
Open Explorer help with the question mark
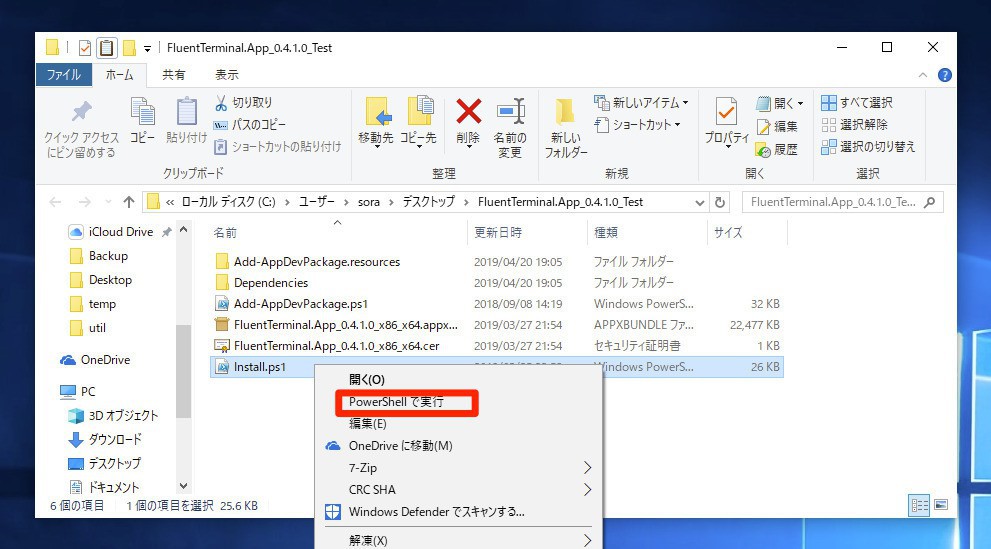[x=945, y=75]
